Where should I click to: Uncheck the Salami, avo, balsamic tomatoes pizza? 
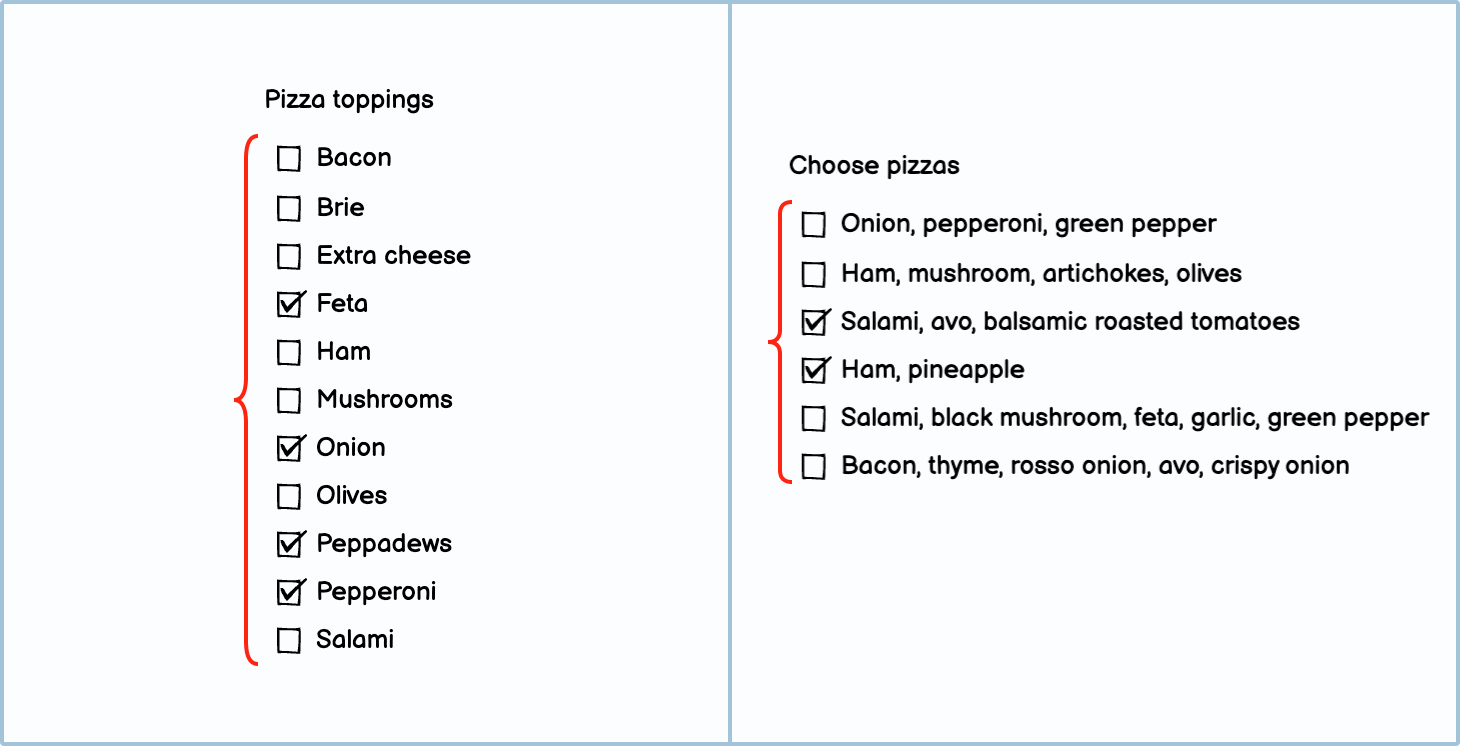(x=814, y=323)
